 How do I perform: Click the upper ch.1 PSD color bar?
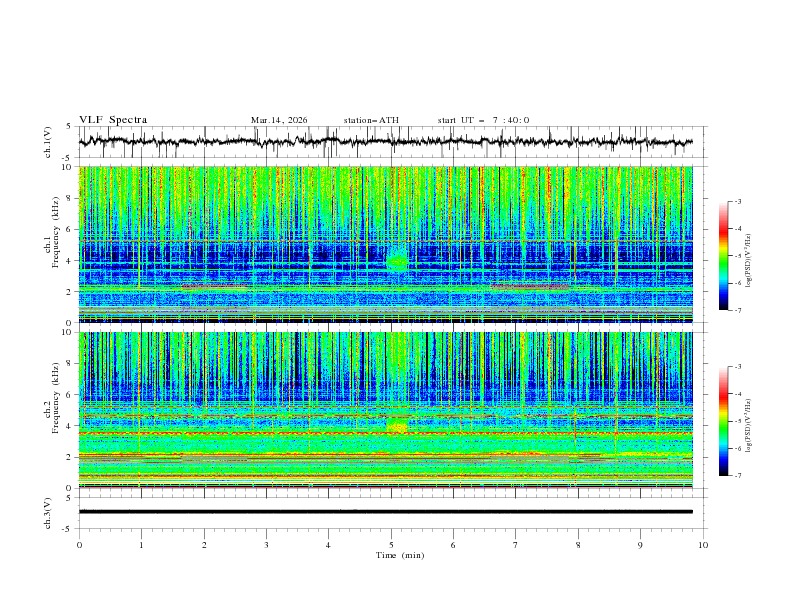tap(724, 255)
